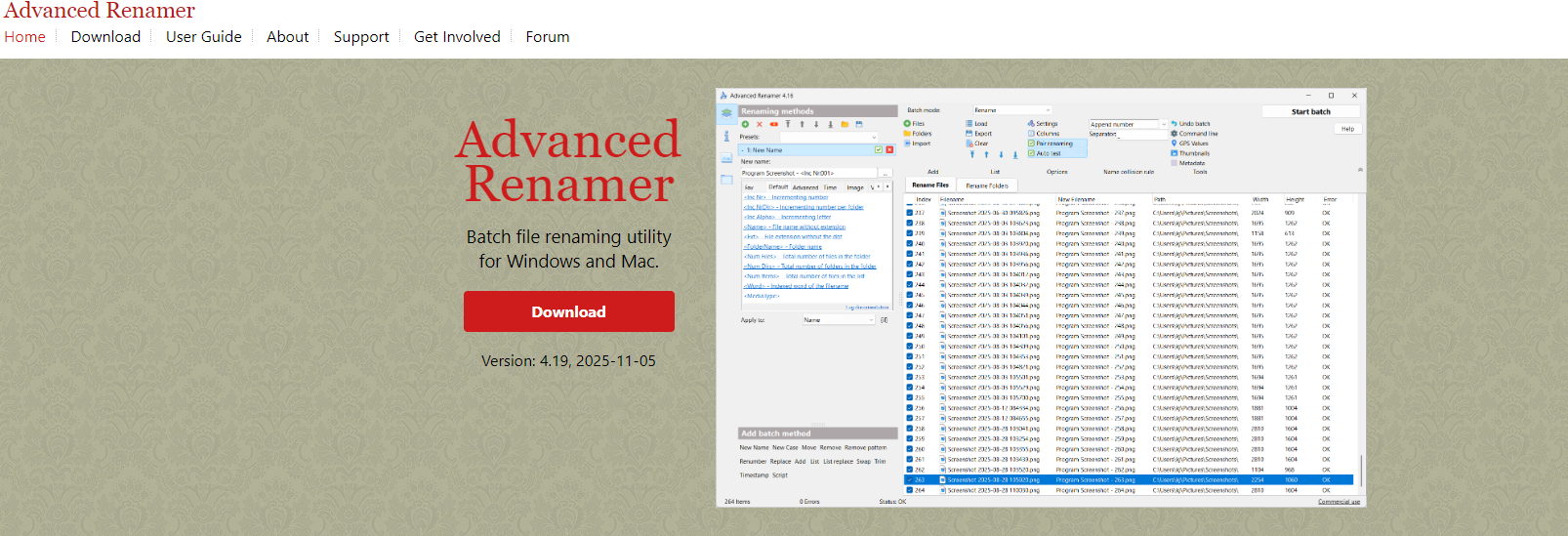1568x536 pixels.
Task: Toggle the green enable checkbox on New Name method
Action: coord(879,150)
